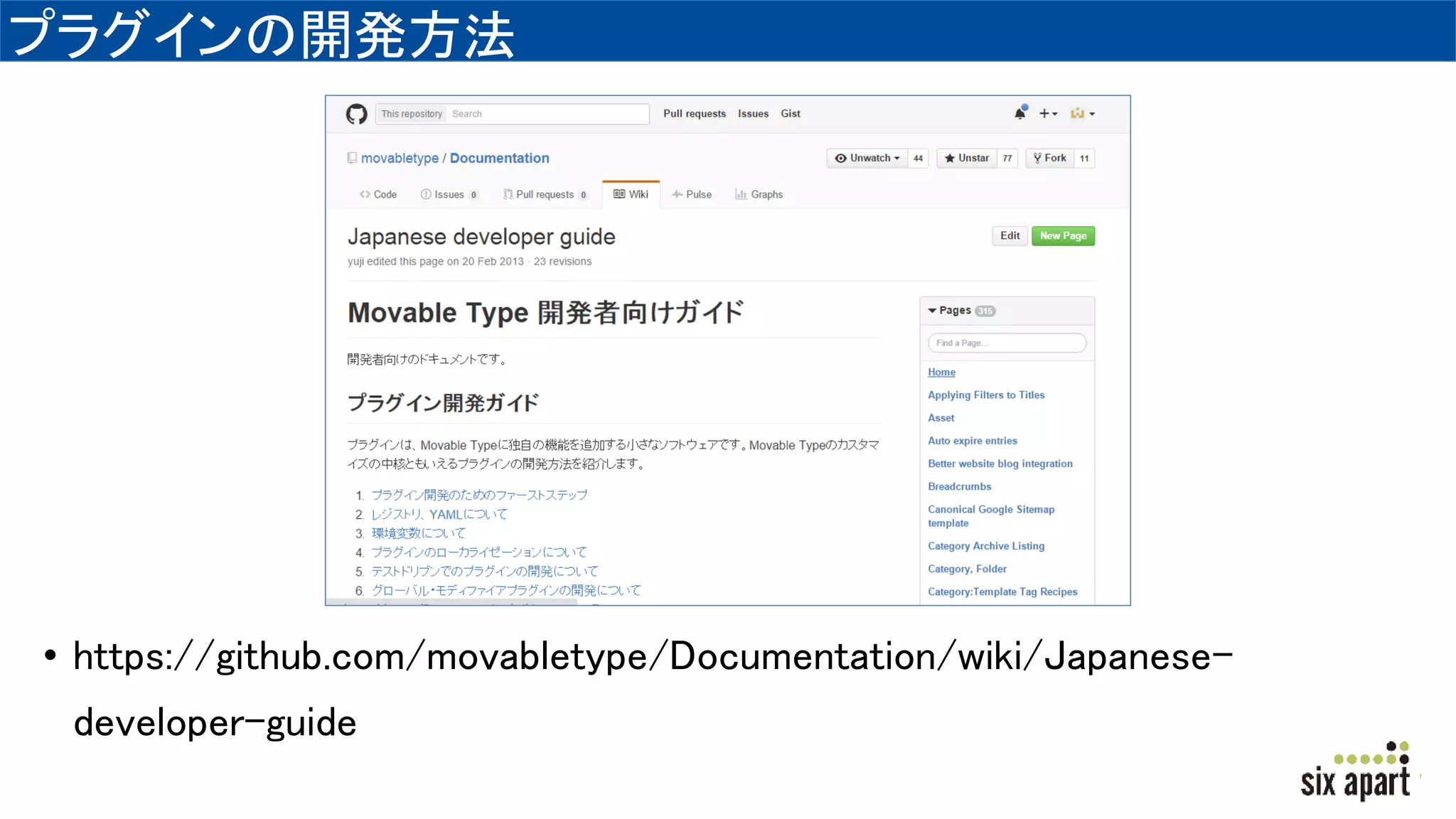
Task: Click the repository book icon beside movabletype
Action: point(352,158)
